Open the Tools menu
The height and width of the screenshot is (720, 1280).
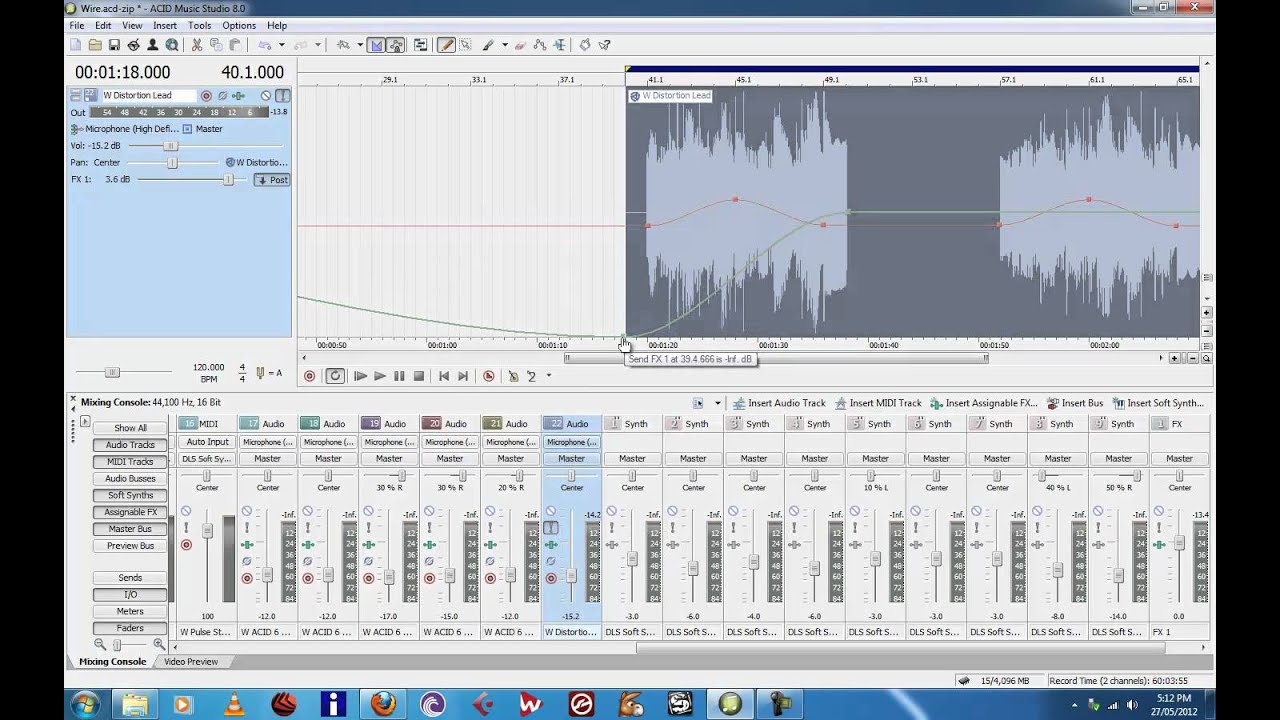click(200, 25)
